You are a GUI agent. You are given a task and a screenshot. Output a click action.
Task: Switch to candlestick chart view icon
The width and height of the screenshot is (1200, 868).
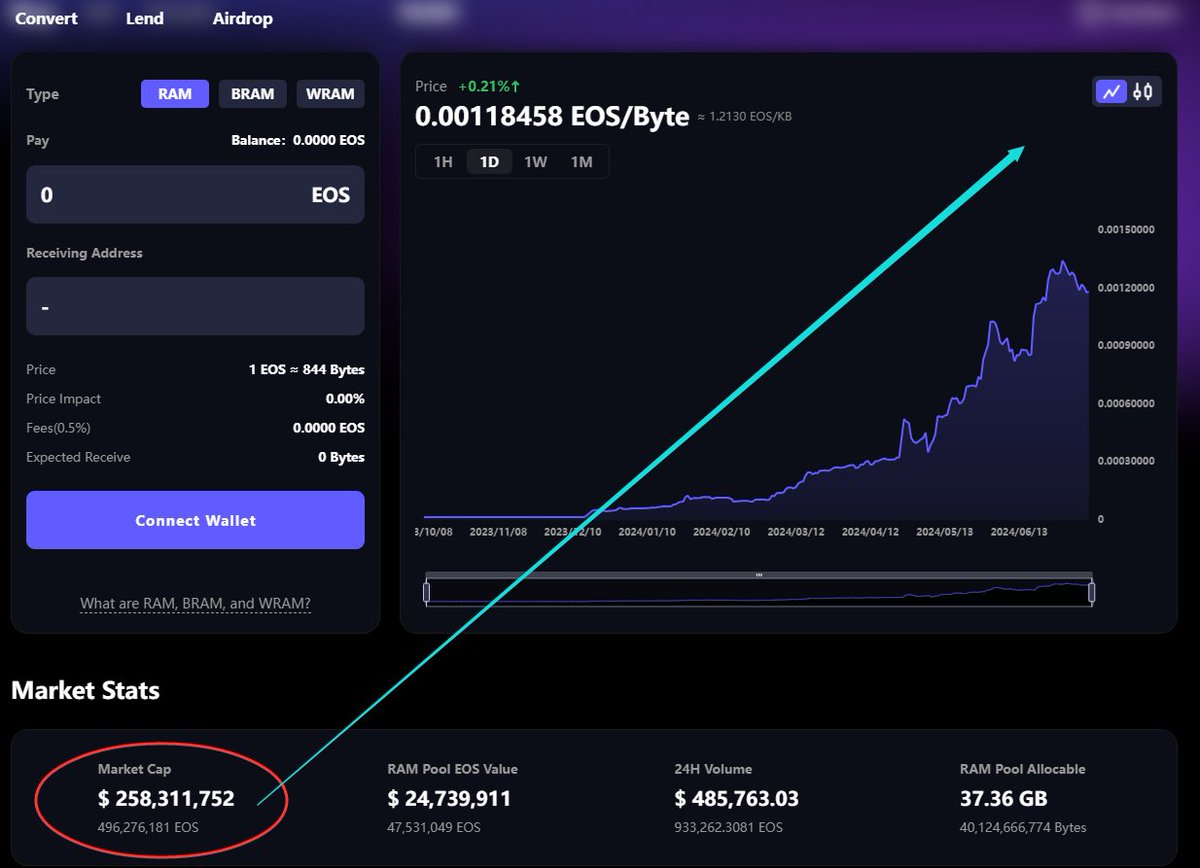1143,92
